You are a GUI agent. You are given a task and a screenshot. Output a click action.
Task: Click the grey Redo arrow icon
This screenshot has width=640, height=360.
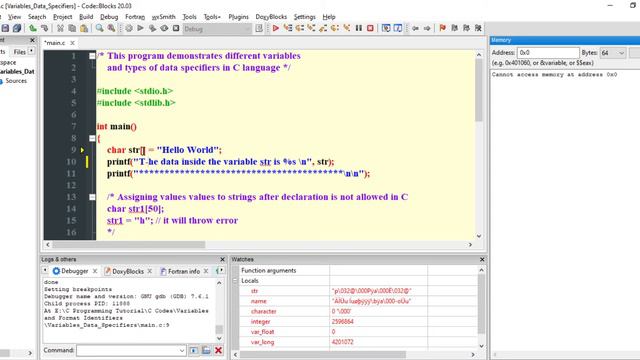(x=44, y=28)
